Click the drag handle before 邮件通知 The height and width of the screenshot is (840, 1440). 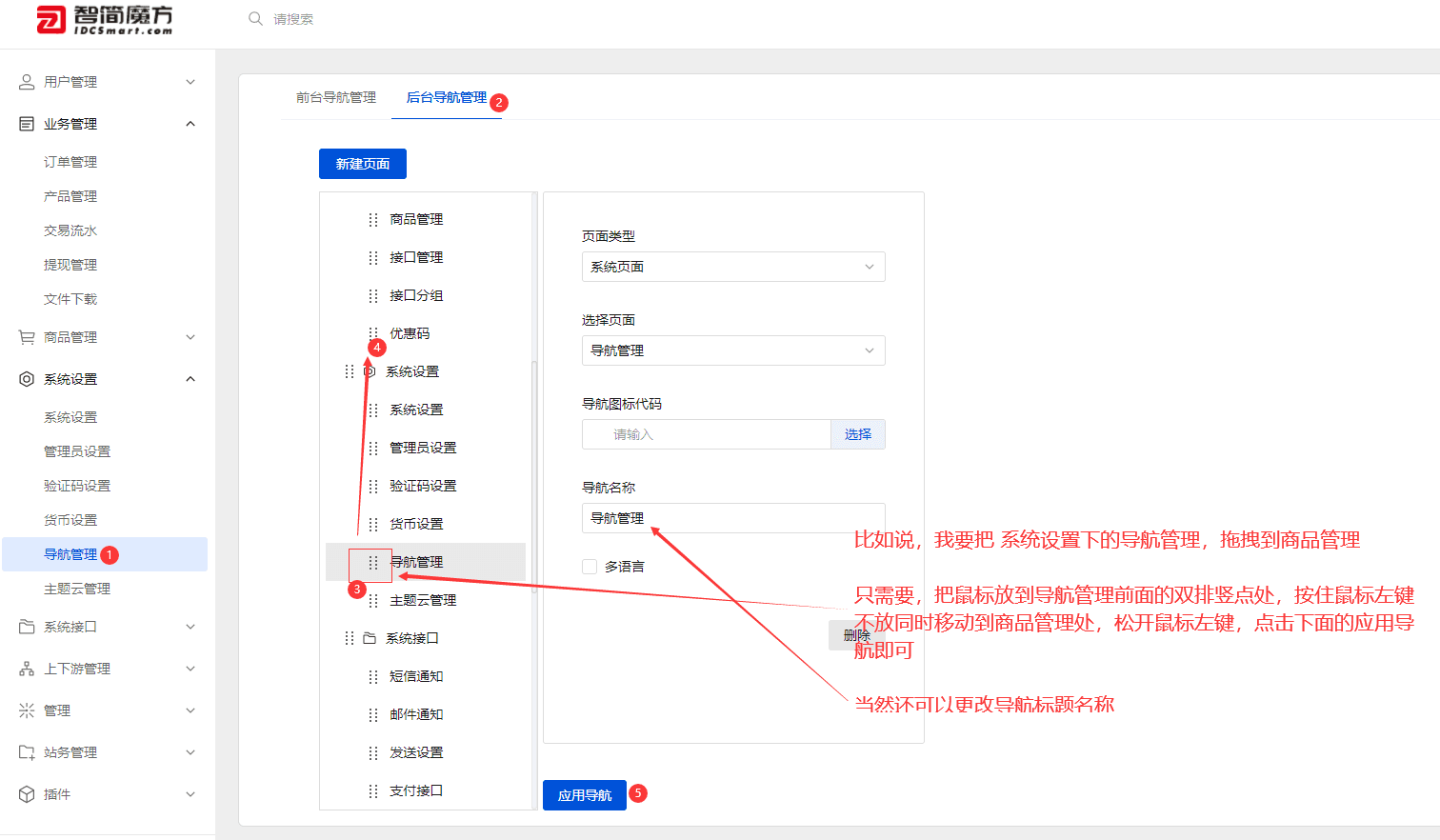point(373,714)
